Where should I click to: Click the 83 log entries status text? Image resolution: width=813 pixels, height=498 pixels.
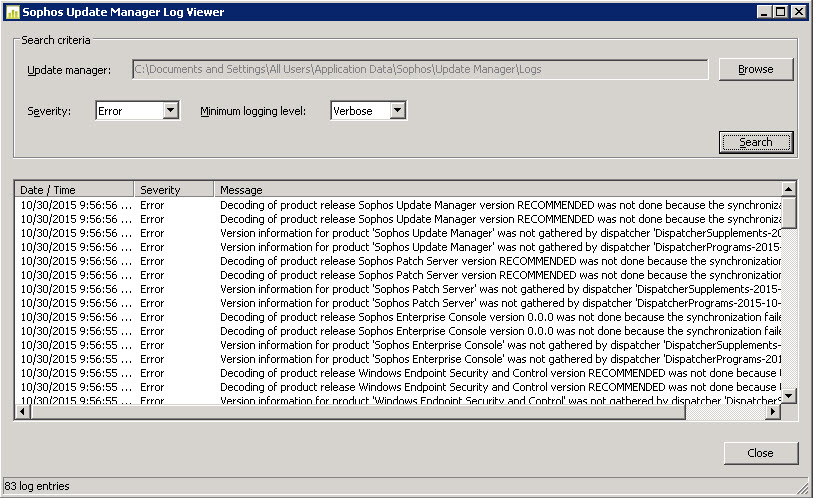click(37, 486)
